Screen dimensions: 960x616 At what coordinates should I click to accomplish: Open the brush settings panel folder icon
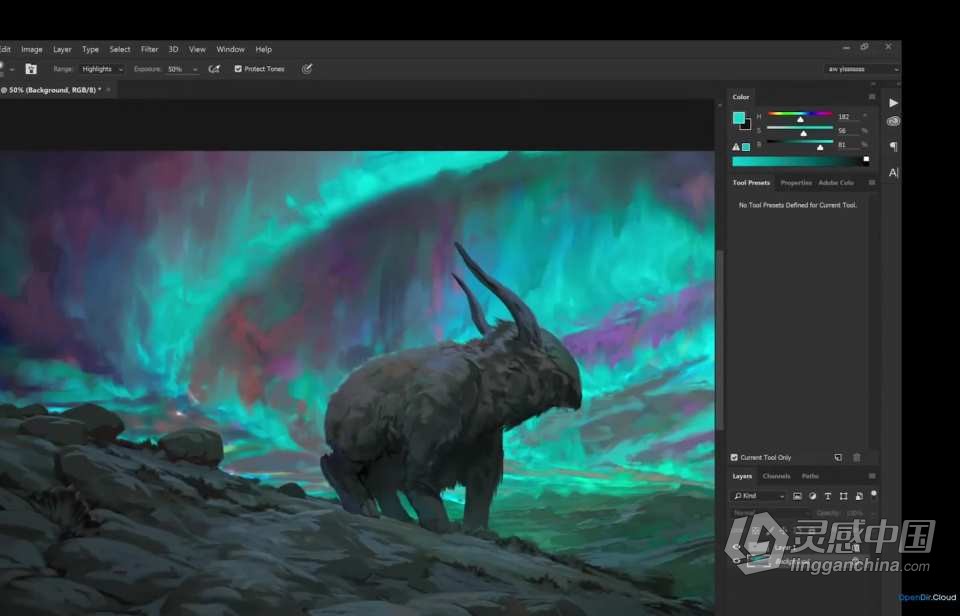click(x=31, y=69)
